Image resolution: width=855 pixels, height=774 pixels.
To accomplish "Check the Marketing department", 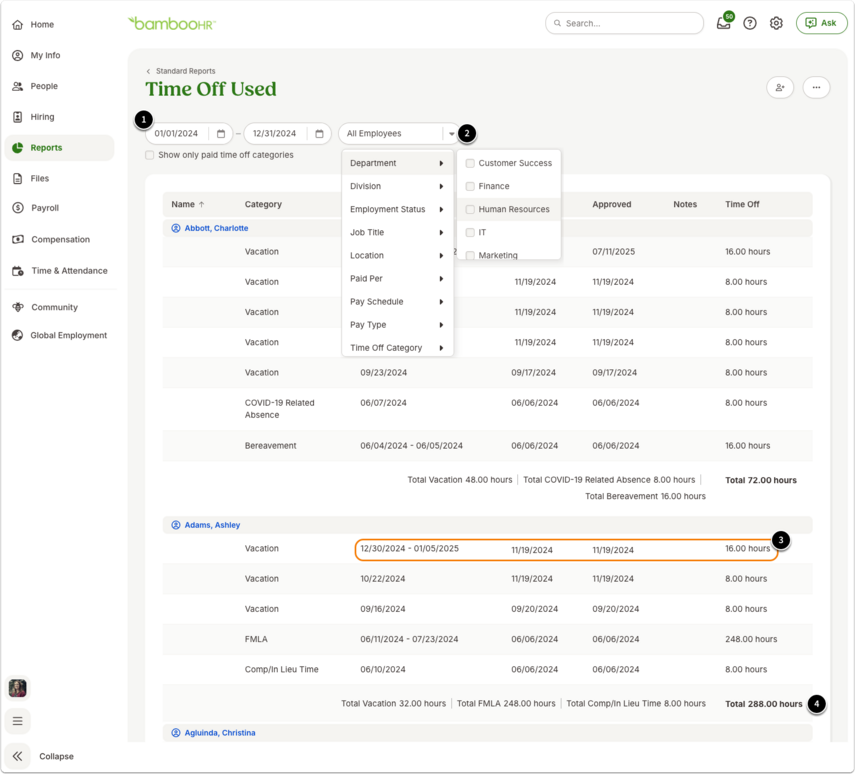I will pos(470,255).
